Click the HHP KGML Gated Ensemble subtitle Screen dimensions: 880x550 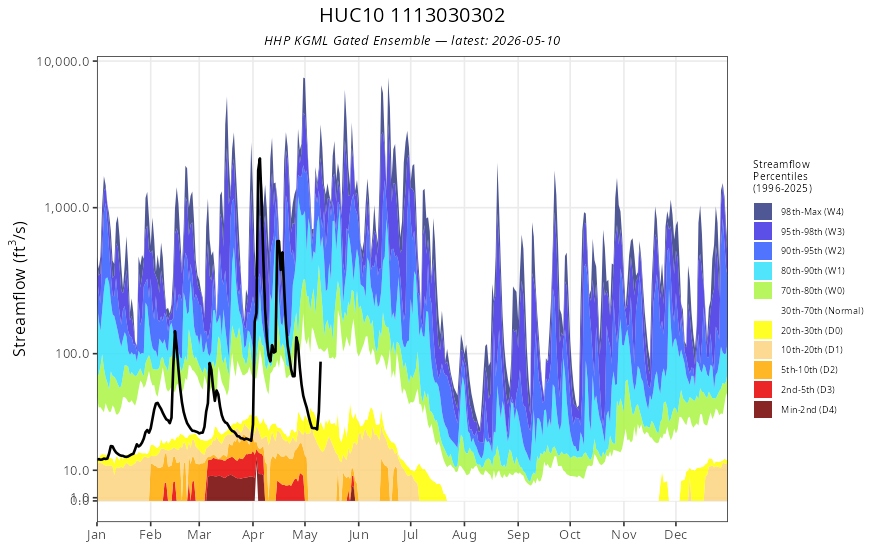412,40
